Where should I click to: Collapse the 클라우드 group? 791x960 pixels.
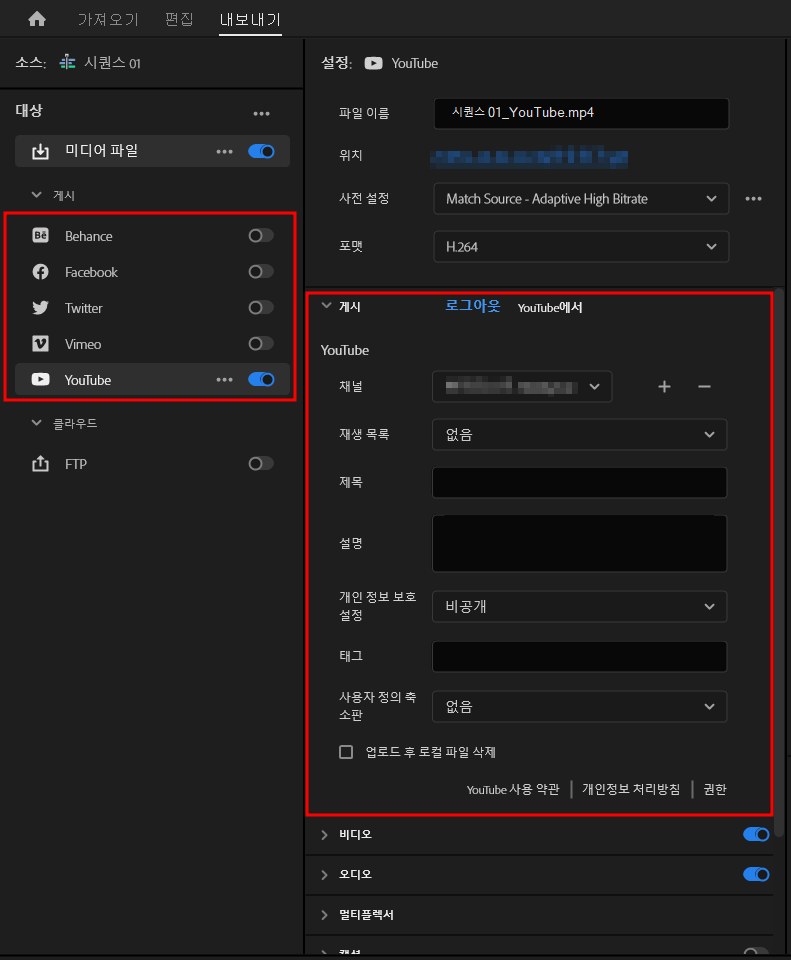pos(37,423)
